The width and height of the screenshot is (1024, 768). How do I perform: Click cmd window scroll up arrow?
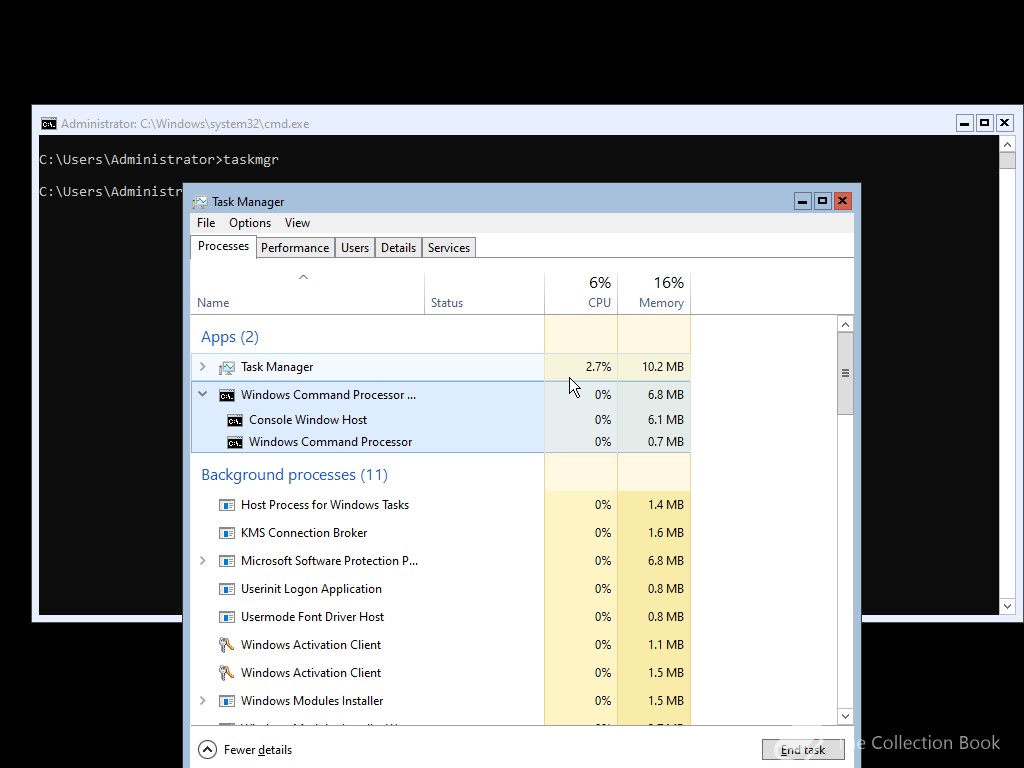1007,144
